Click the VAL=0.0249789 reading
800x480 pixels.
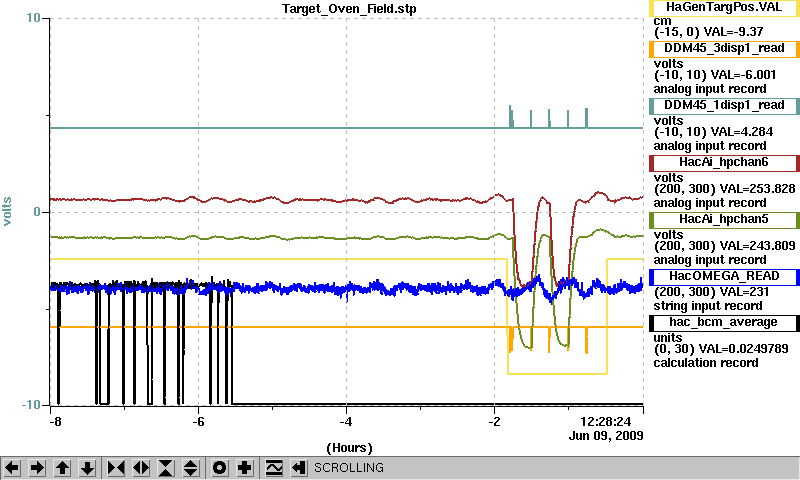[x=743, y=349]
